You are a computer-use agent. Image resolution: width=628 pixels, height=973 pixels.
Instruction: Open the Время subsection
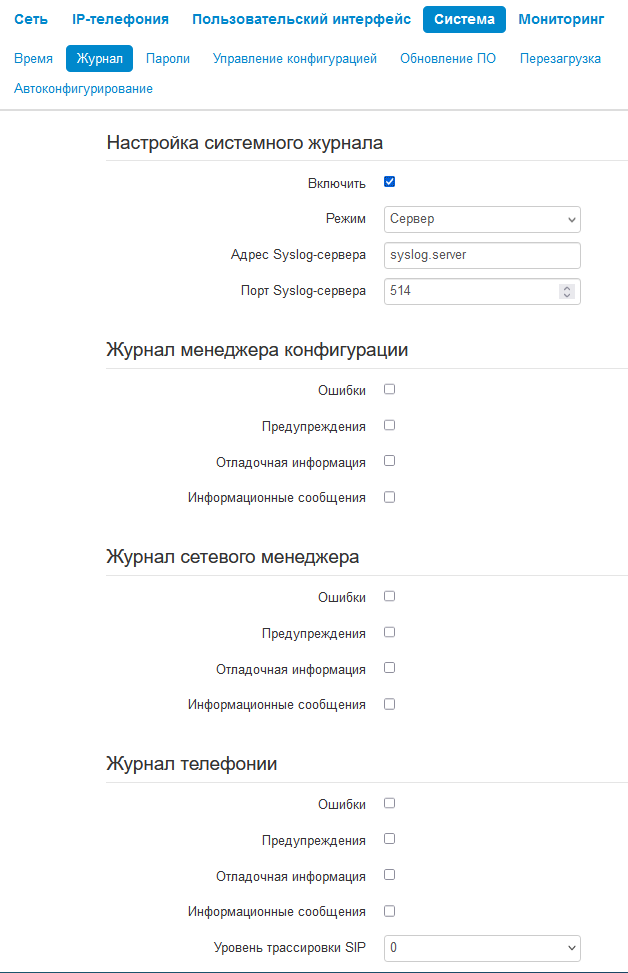(34, 59)
